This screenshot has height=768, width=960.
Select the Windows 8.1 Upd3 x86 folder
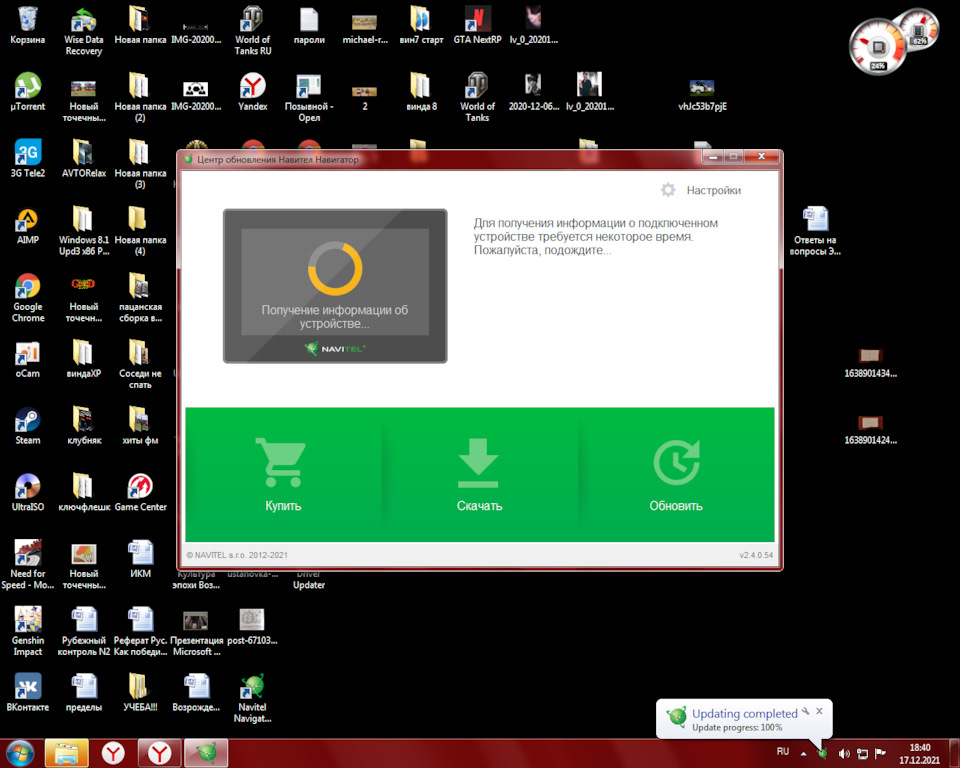[x=83, y=232]
